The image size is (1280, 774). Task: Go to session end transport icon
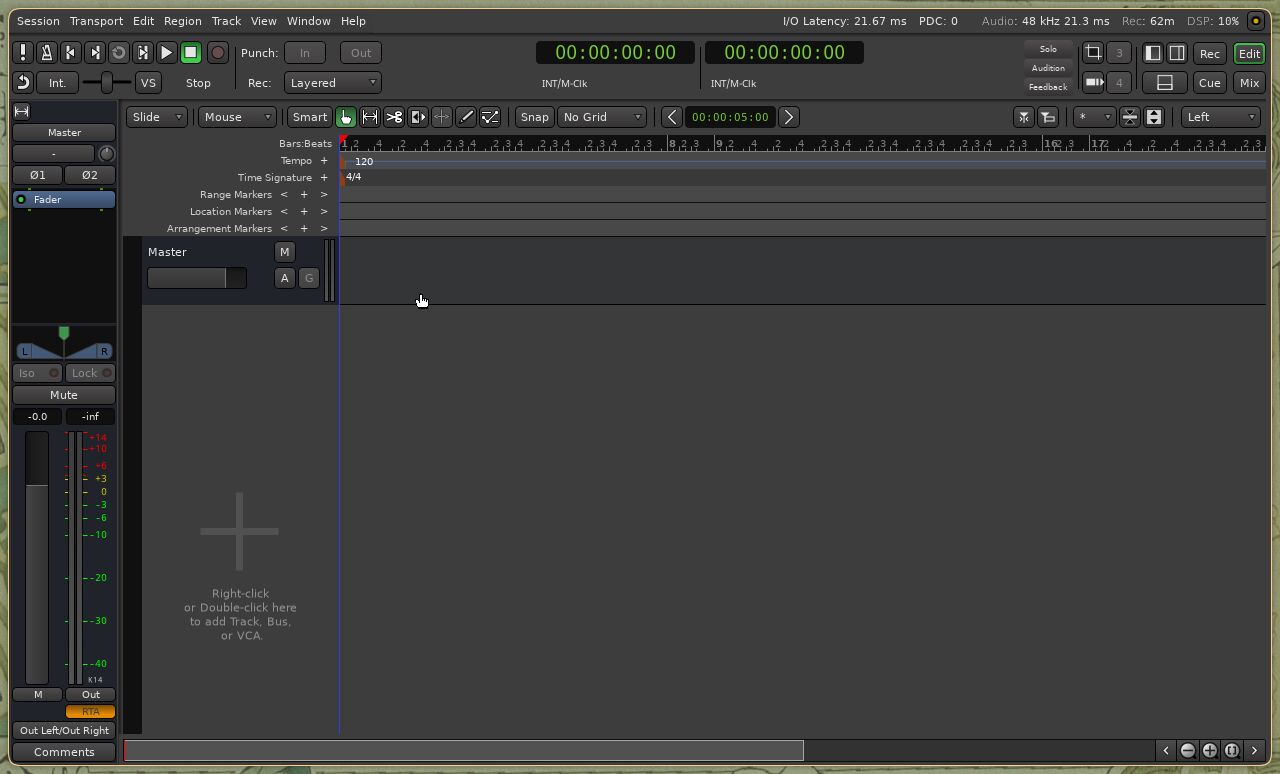coord(95,53)
